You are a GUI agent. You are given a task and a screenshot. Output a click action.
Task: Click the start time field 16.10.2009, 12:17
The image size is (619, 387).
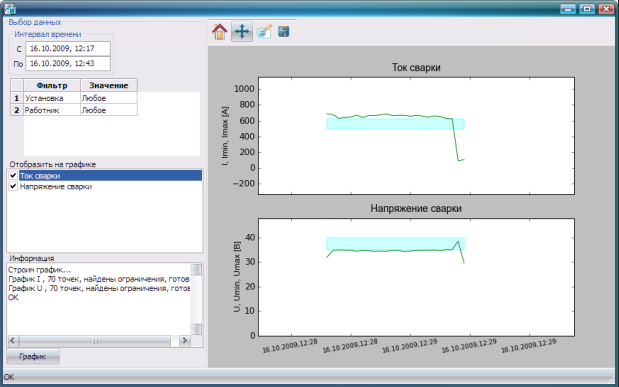pyautogui.click(x=68, y=49)
